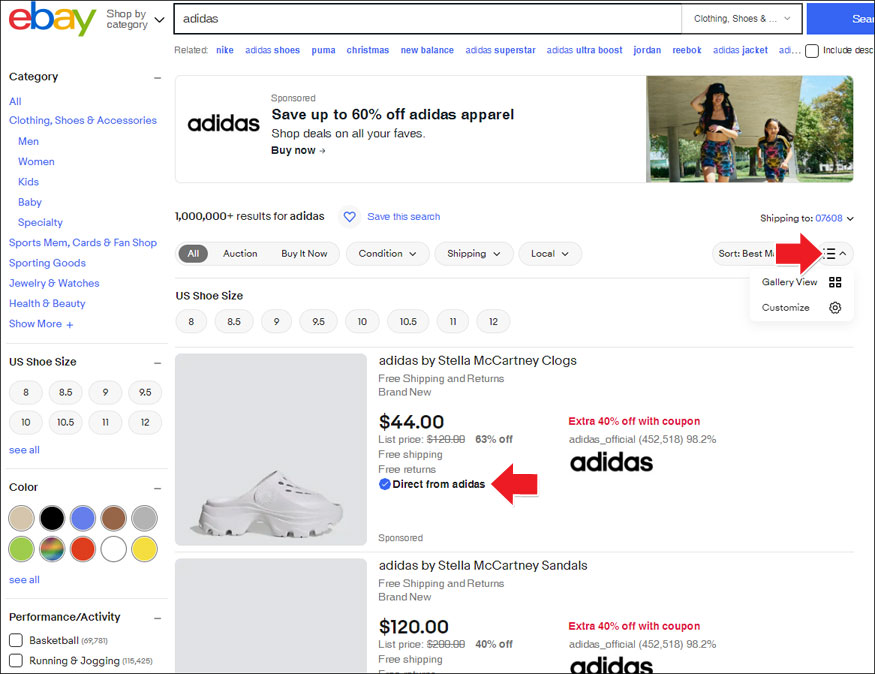The image size is (875, 674).
Task: Check the Basketball filter checkbox
Action: 16,640
